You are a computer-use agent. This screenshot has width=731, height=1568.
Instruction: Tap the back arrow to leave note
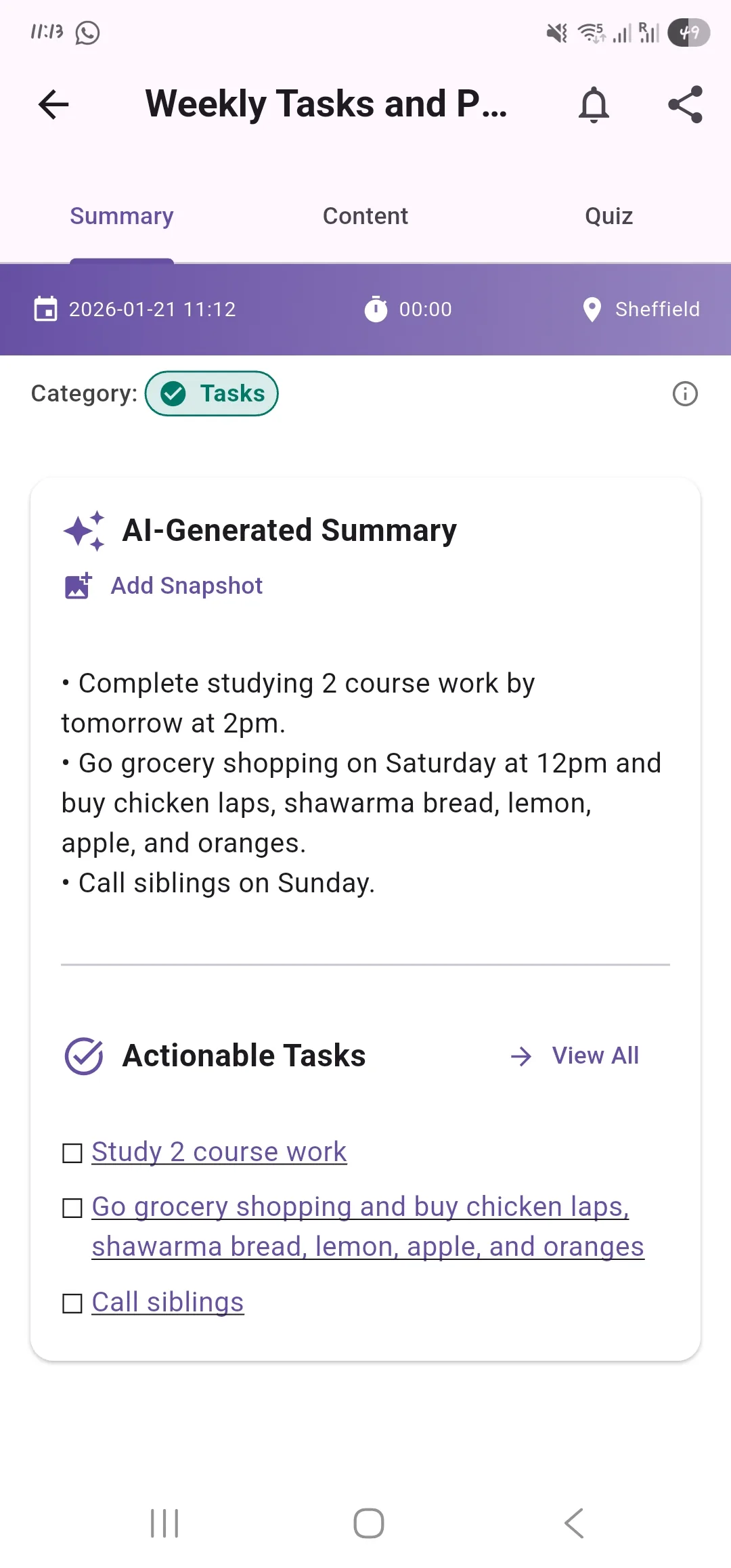[x=51, y=104]
